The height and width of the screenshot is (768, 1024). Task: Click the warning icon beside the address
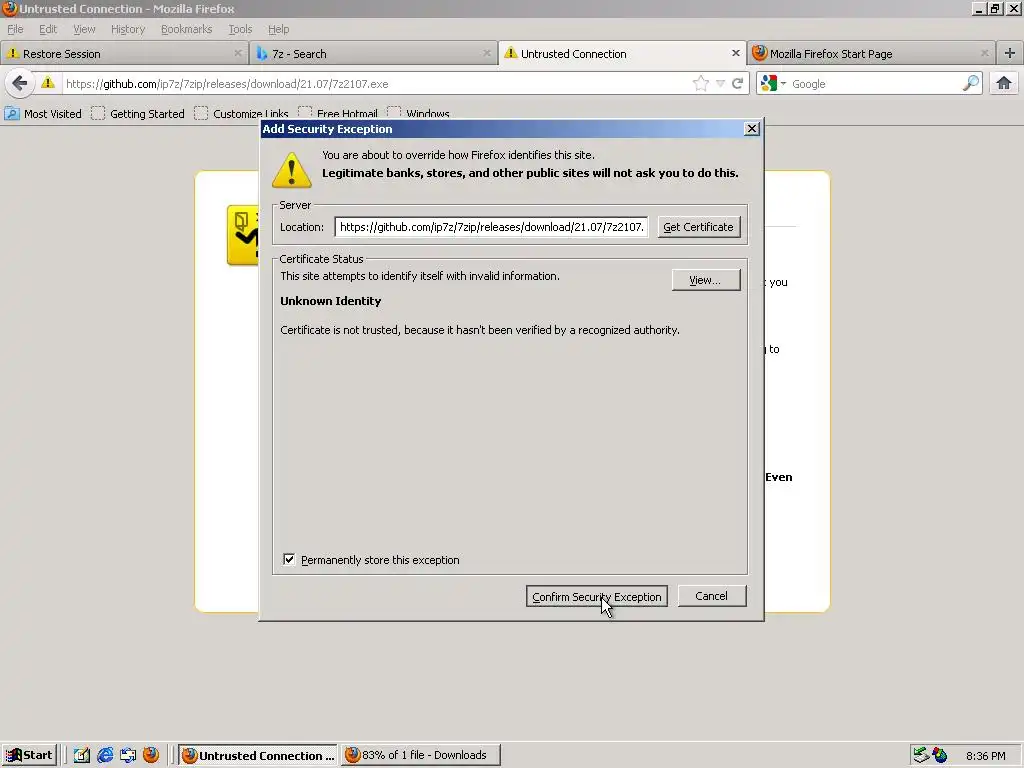[48, 83]
